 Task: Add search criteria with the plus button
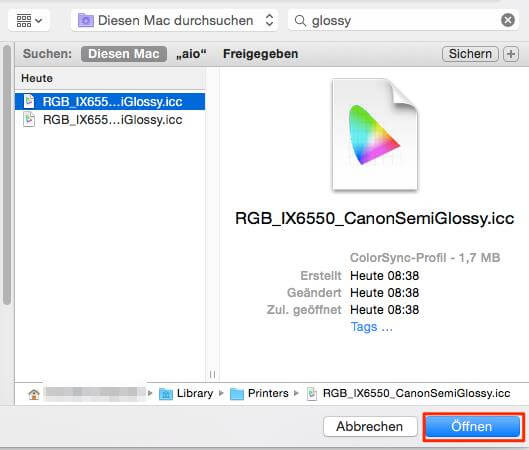coord(511,54)
